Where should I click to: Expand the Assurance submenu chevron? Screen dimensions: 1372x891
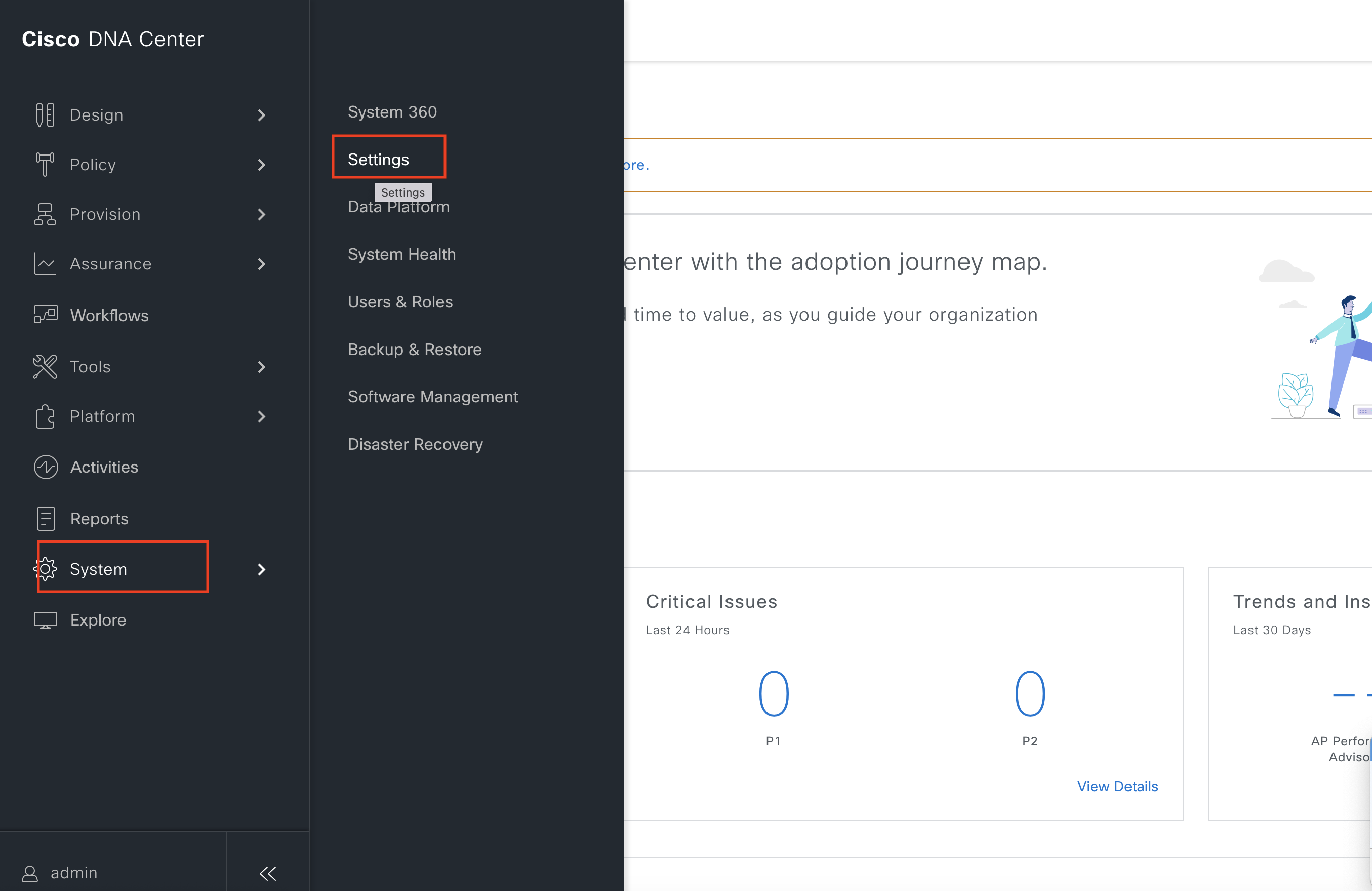click(262, 264)
